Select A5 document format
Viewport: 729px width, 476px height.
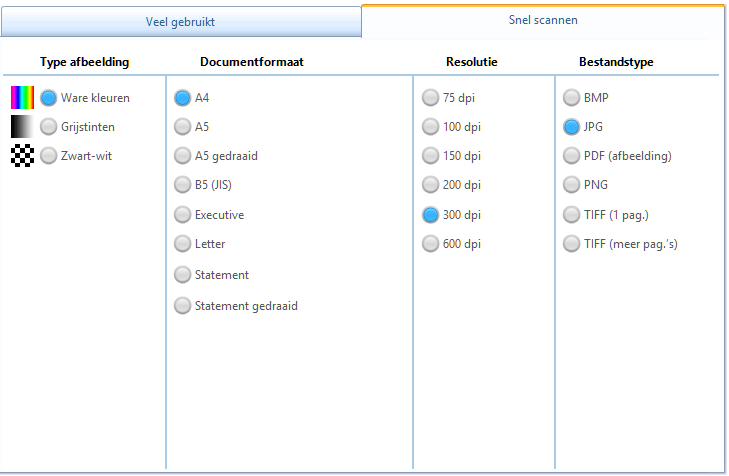pos(182,127)
